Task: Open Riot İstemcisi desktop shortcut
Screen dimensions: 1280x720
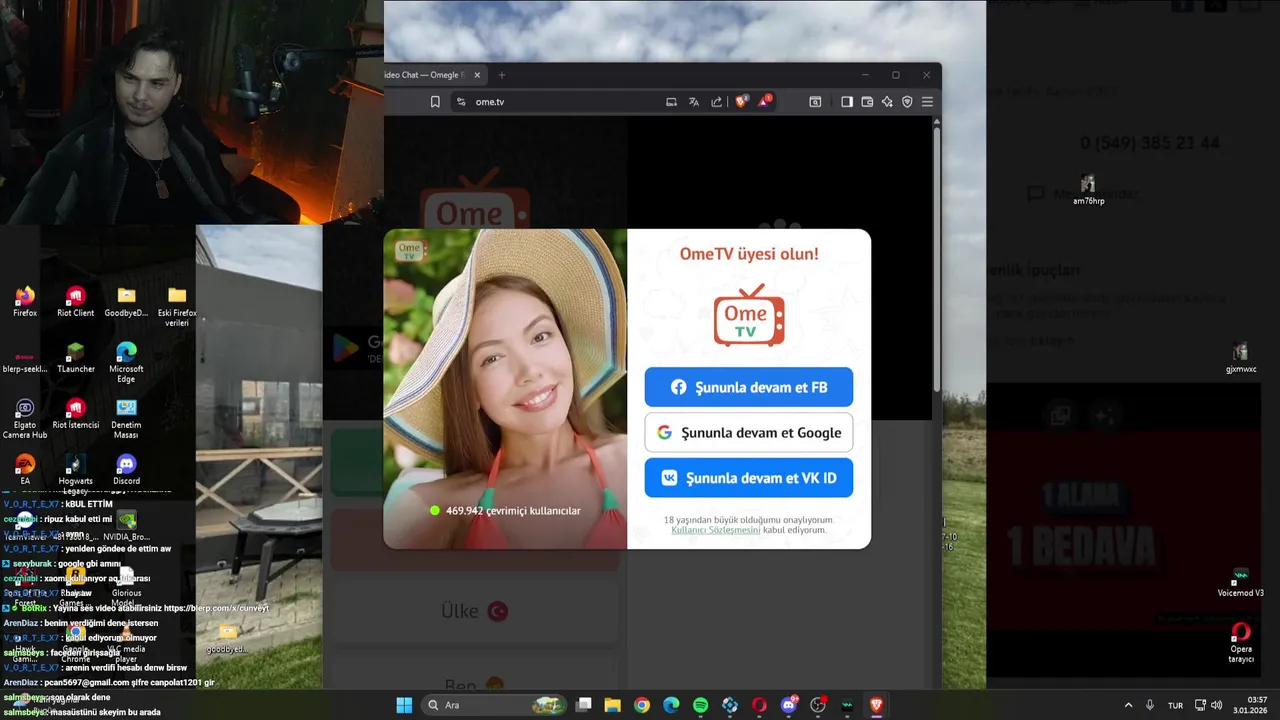Action: pos(75,414)
